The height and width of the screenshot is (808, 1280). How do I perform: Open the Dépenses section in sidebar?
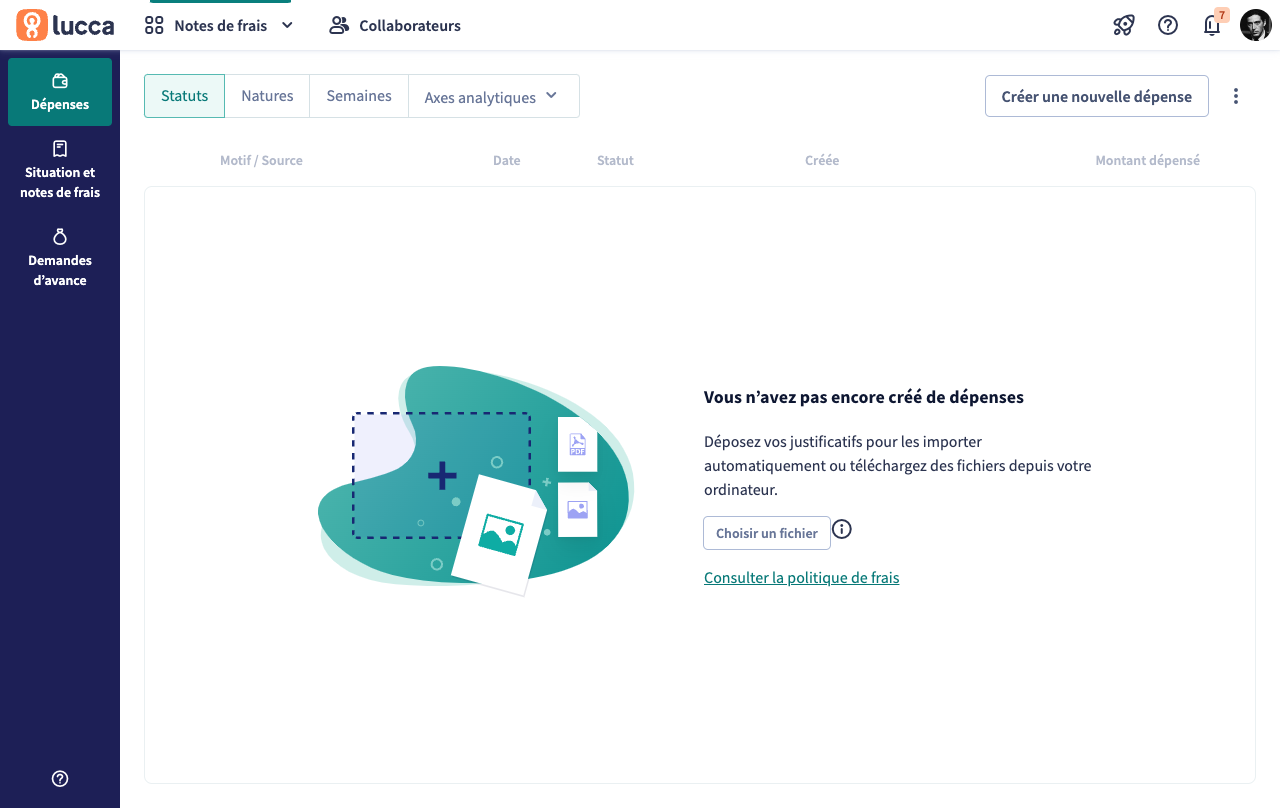(60, 92)
